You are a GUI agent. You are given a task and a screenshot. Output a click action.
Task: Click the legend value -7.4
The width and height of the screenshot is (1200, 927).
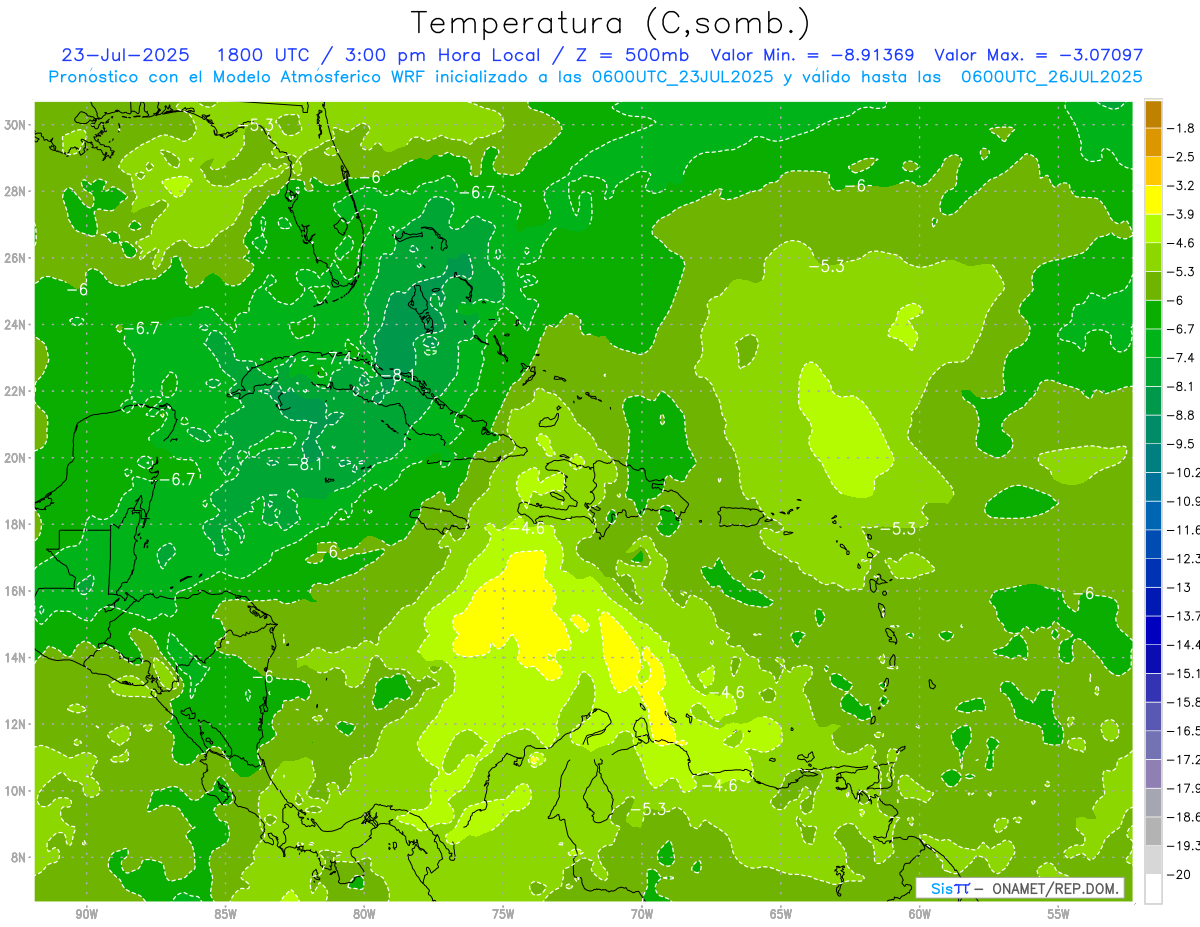click(x=1182, y=357)
